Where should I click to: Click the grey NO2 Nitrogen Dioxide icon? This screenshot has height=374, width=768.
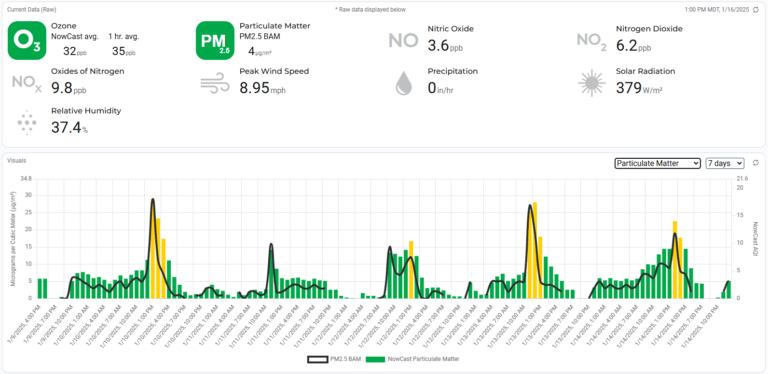[591, 42]
